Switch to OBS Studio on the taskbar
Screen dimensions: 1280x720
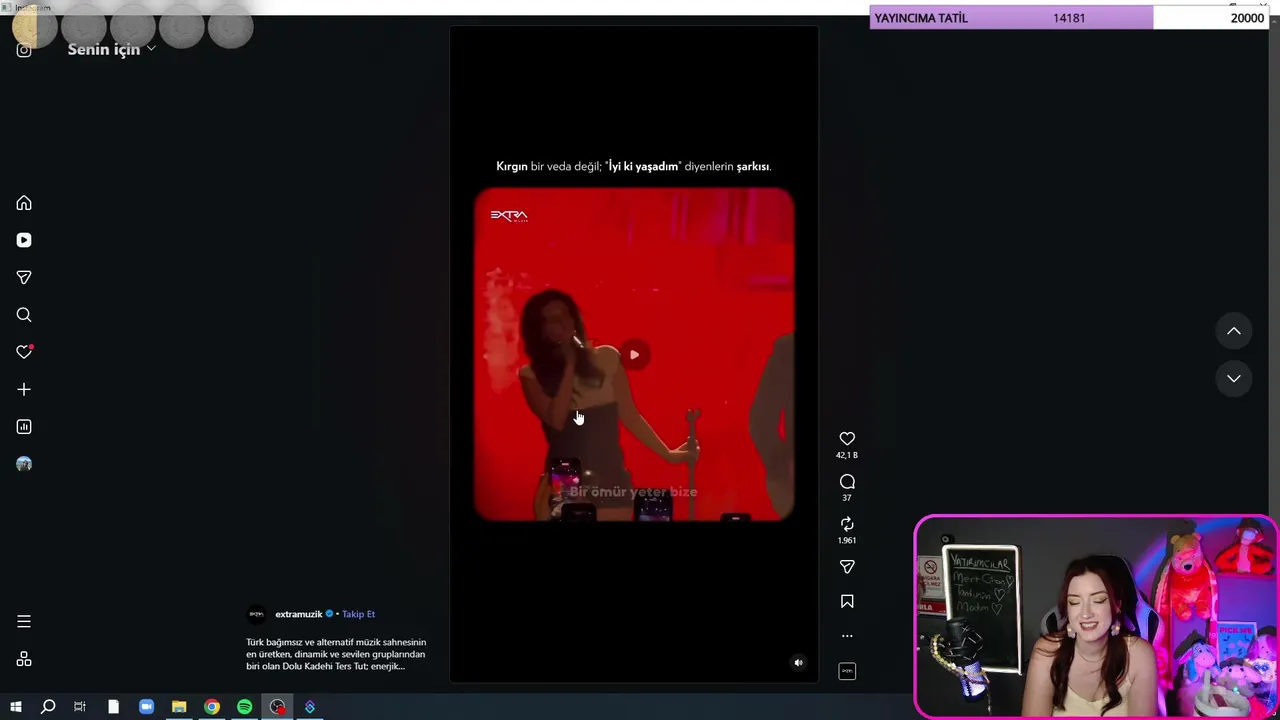277,707
